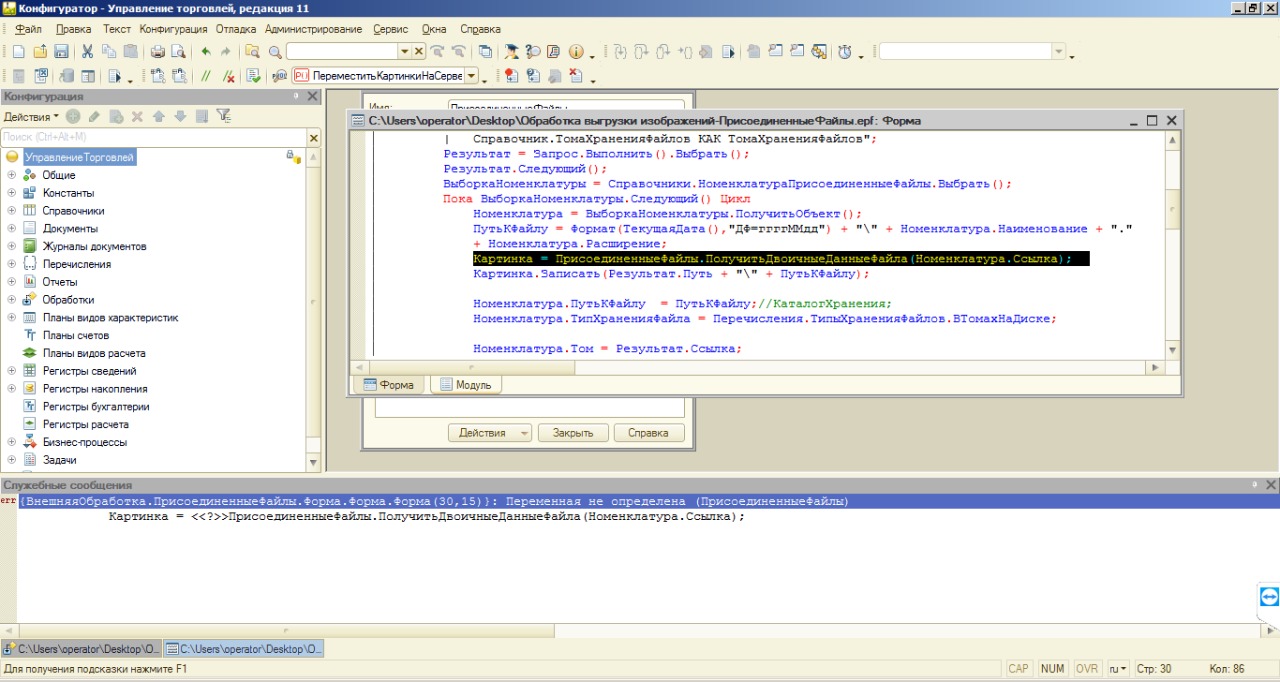Click the Syntax check icon
1280x682 pixels.
click(254, 76)
